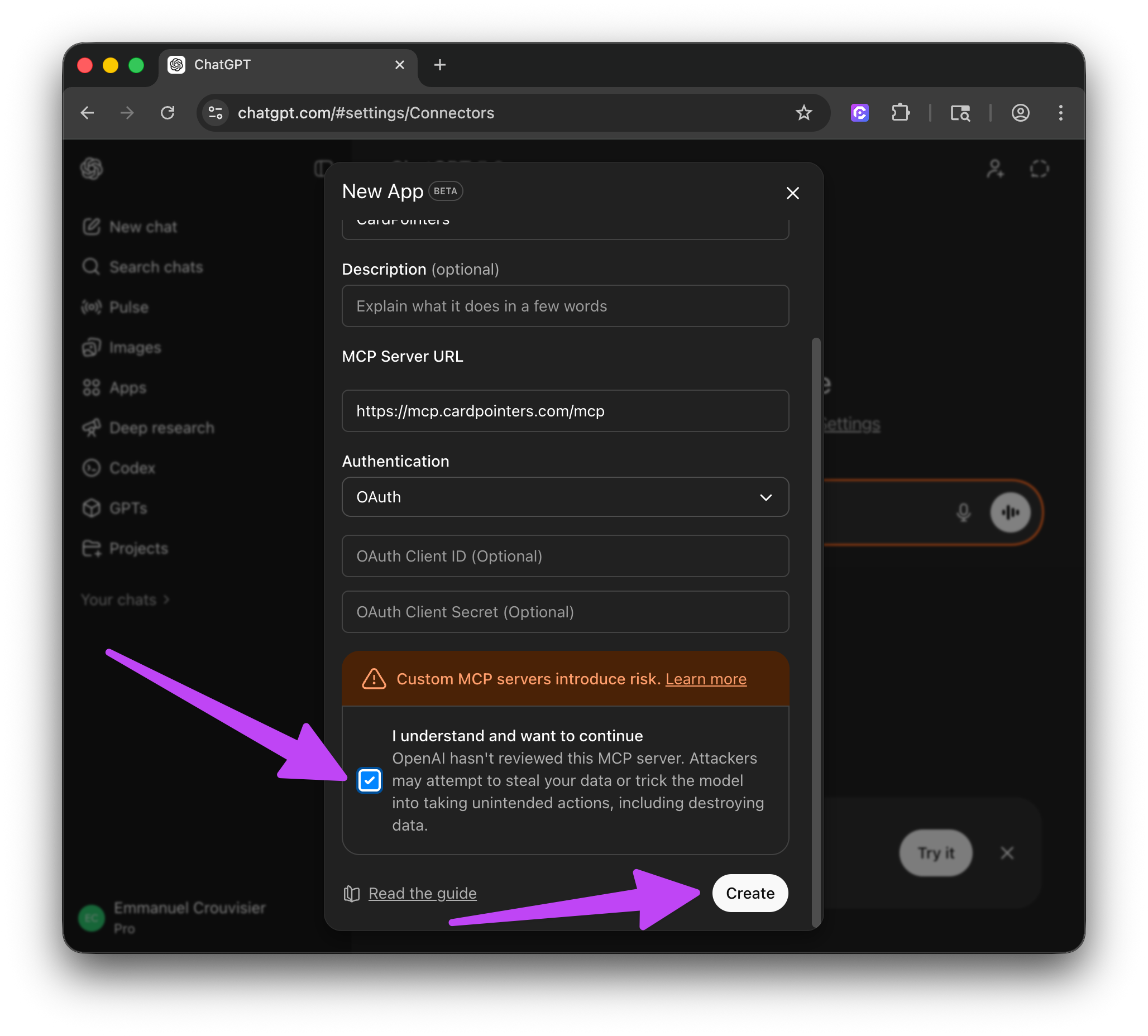
Task: Click the OAuth Client ID field
Action: (565, 556)
